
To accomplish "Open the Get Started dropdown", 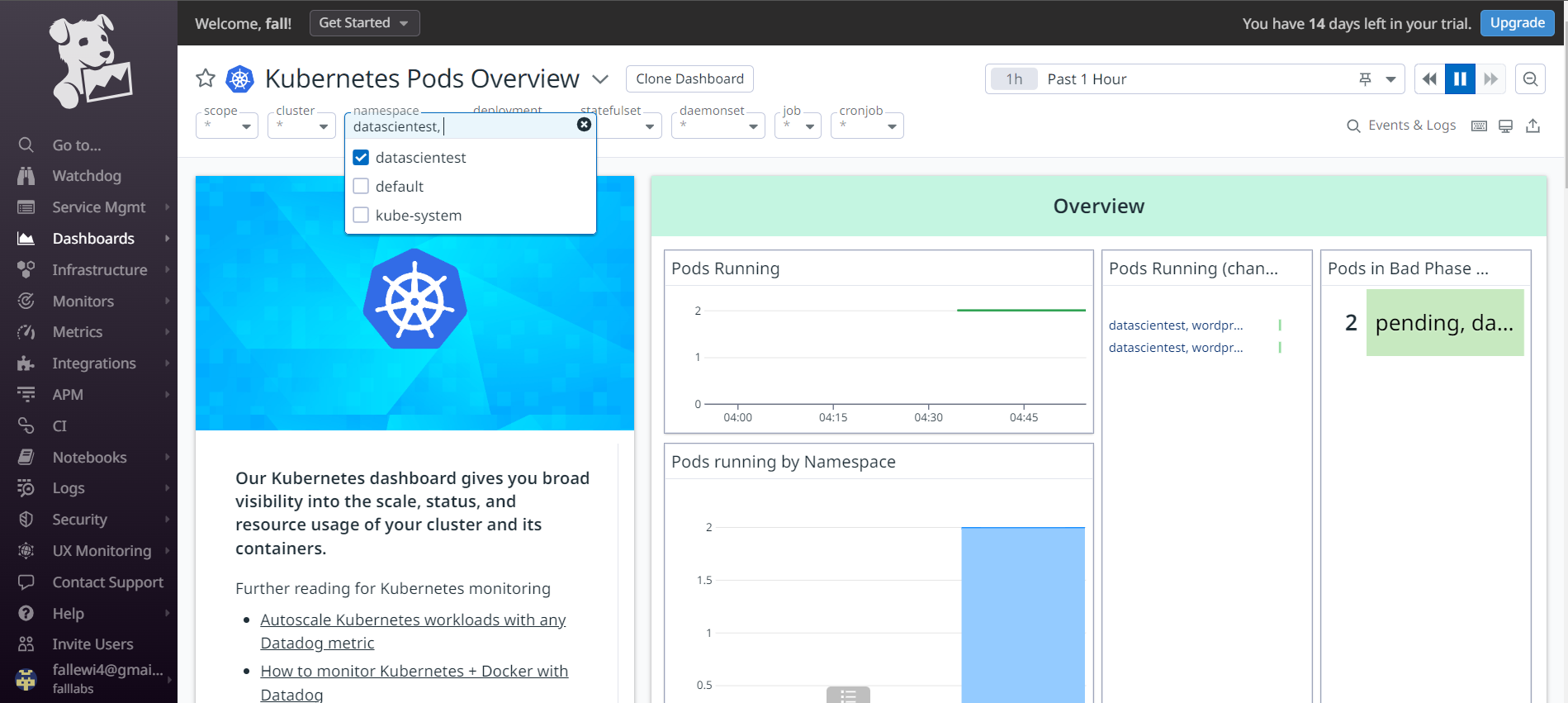I will tap(364, 23).
